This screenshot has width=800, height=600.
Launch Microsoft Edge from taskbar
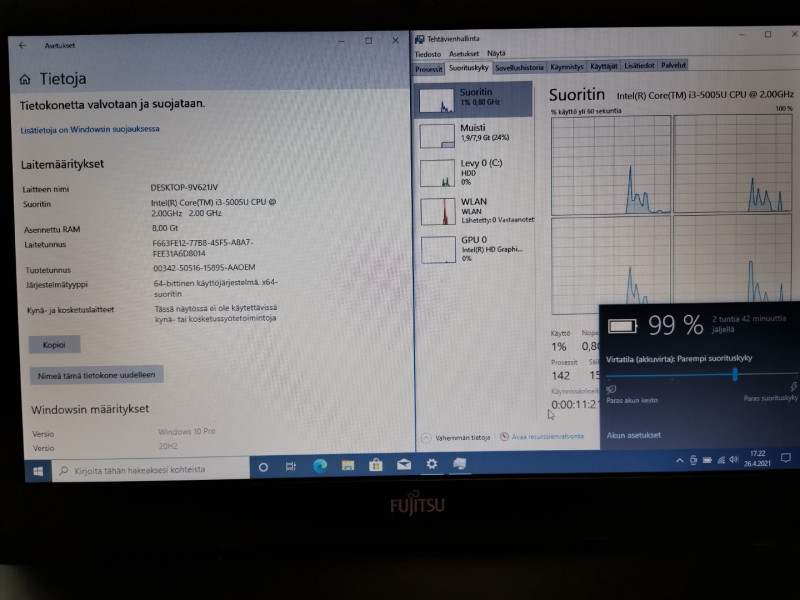[320, 465]
